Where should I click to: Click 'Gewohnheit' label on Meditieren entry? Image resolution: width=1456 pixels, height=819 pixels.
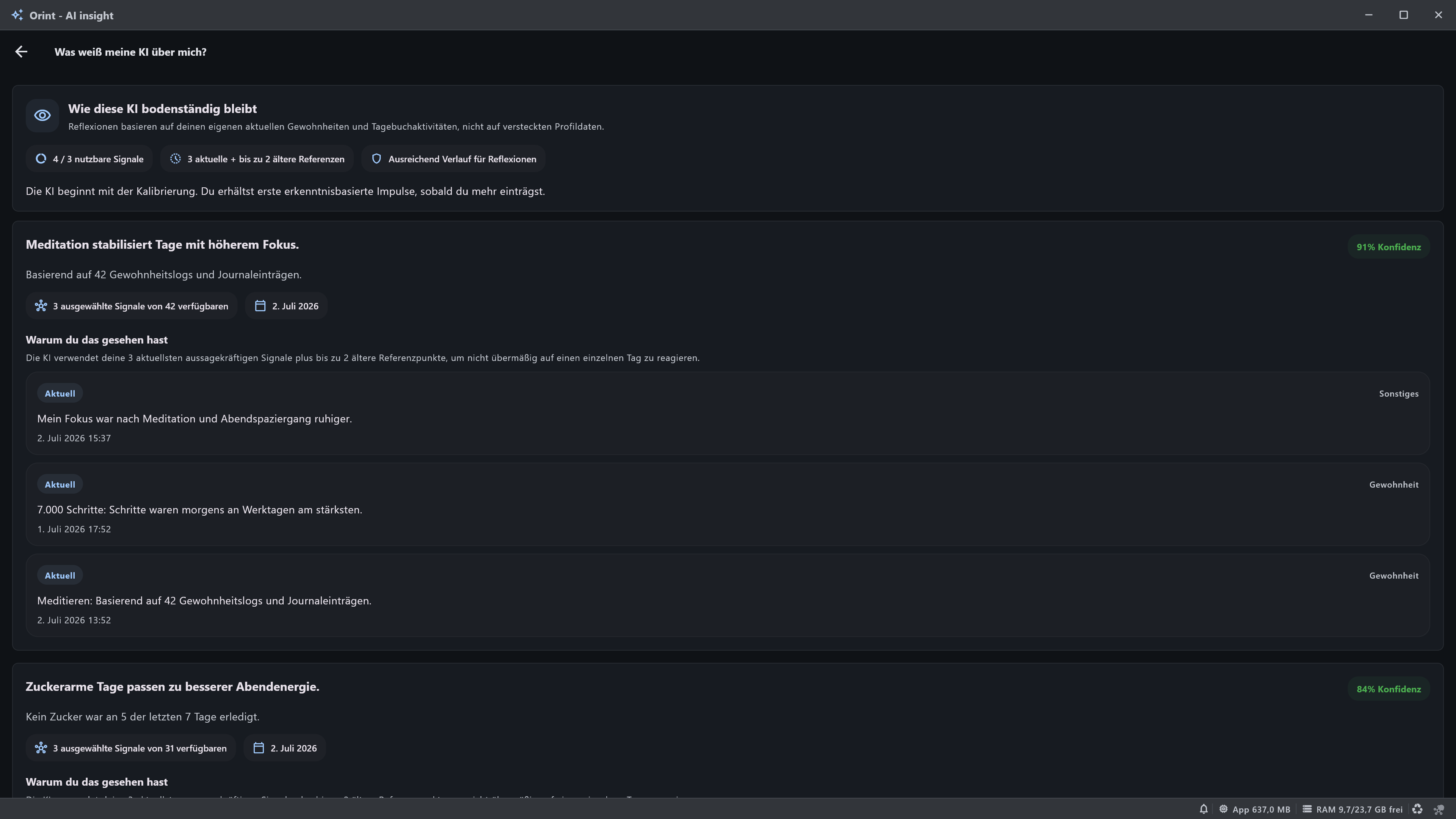(1393, 576)
